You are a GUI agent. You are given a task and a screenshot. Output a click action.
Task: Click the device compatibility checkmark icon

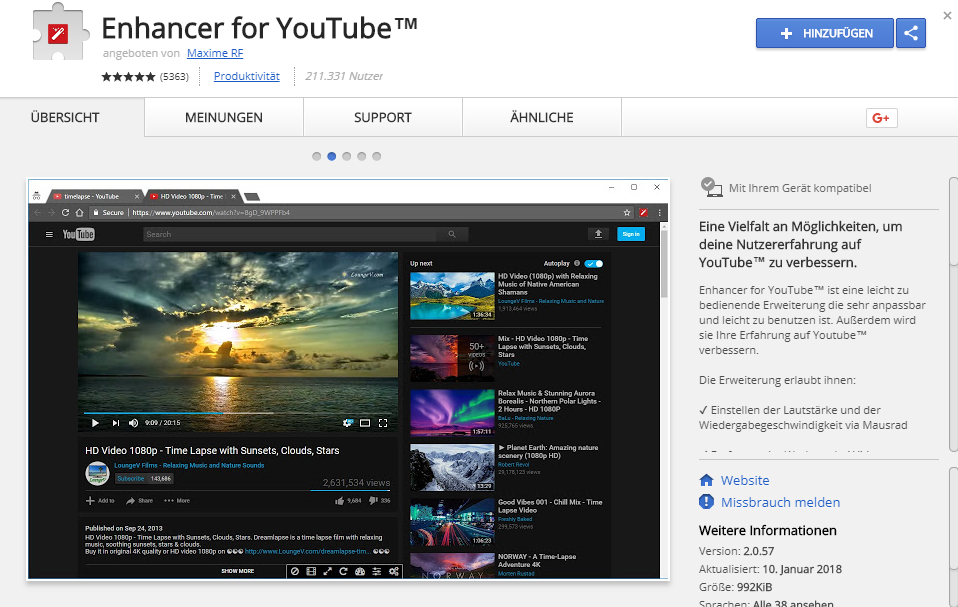[711, 187]
